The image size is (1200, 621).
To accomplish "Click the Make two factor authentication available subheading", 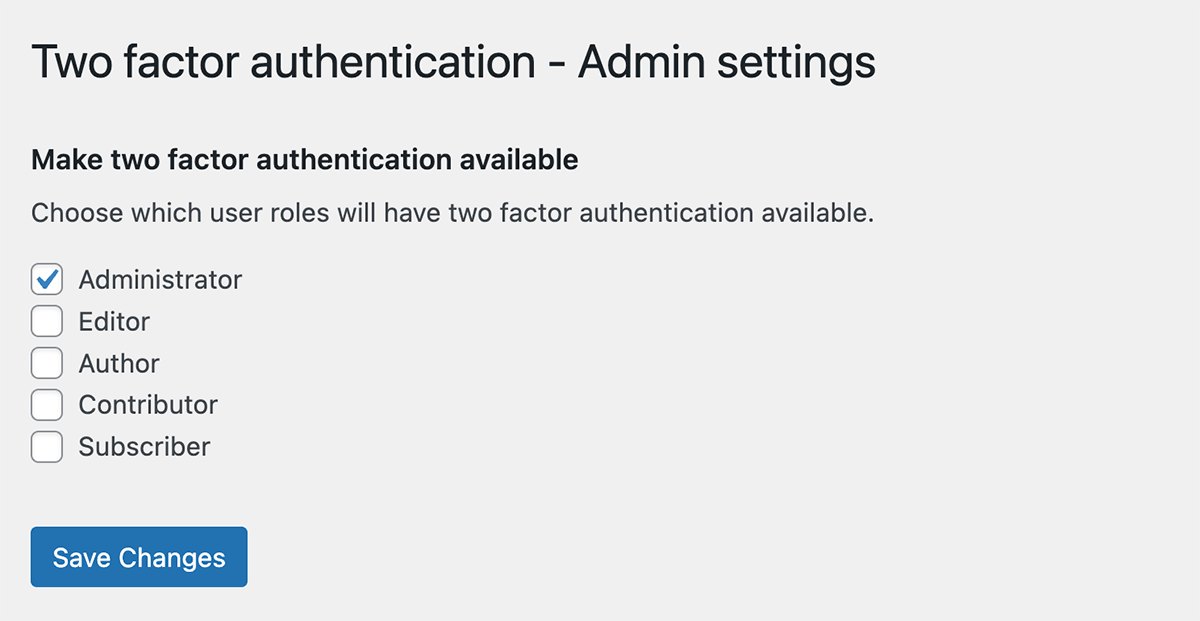I will pos(305,159).
